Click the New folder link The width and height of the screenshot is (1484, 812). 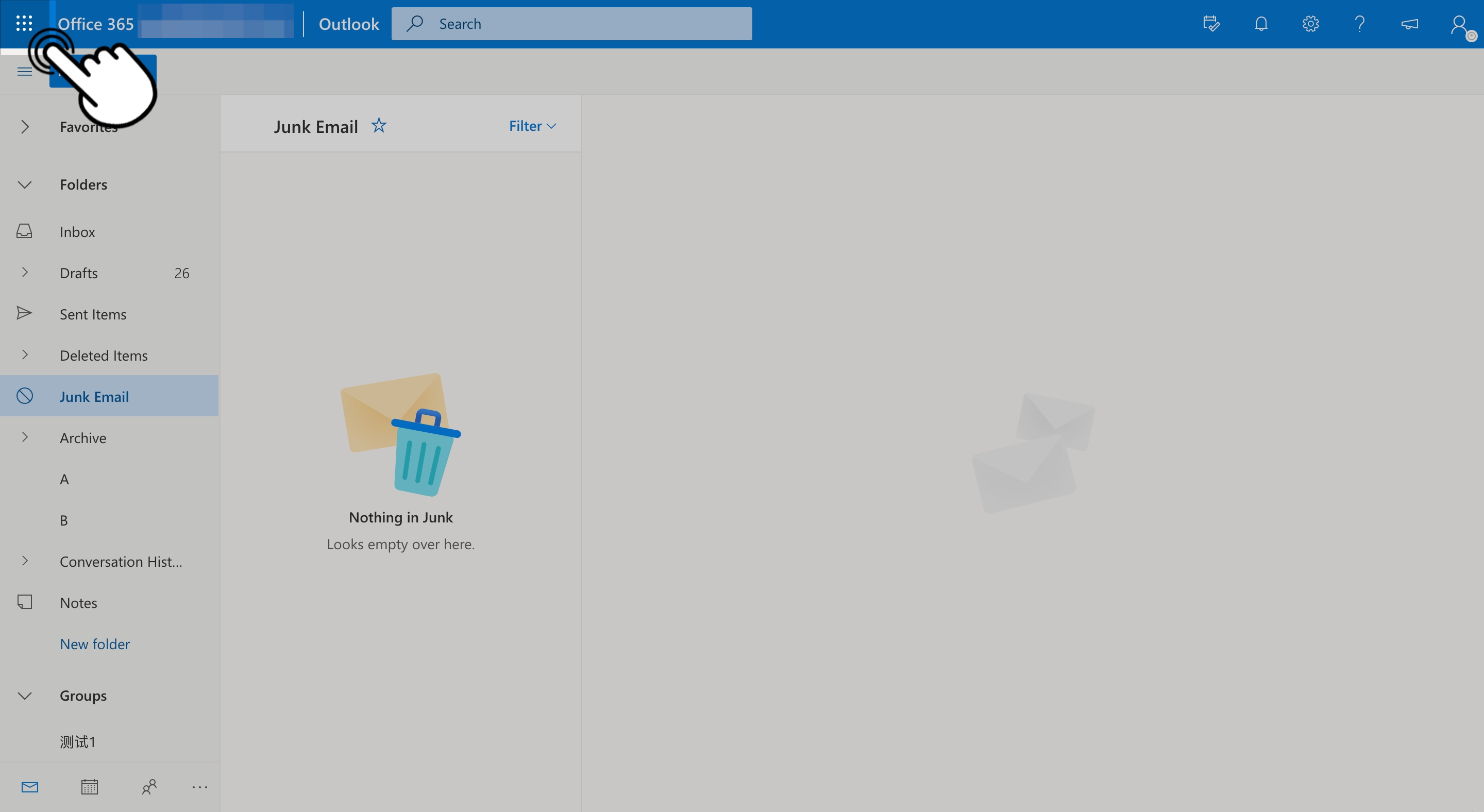(x=94, y=644)
